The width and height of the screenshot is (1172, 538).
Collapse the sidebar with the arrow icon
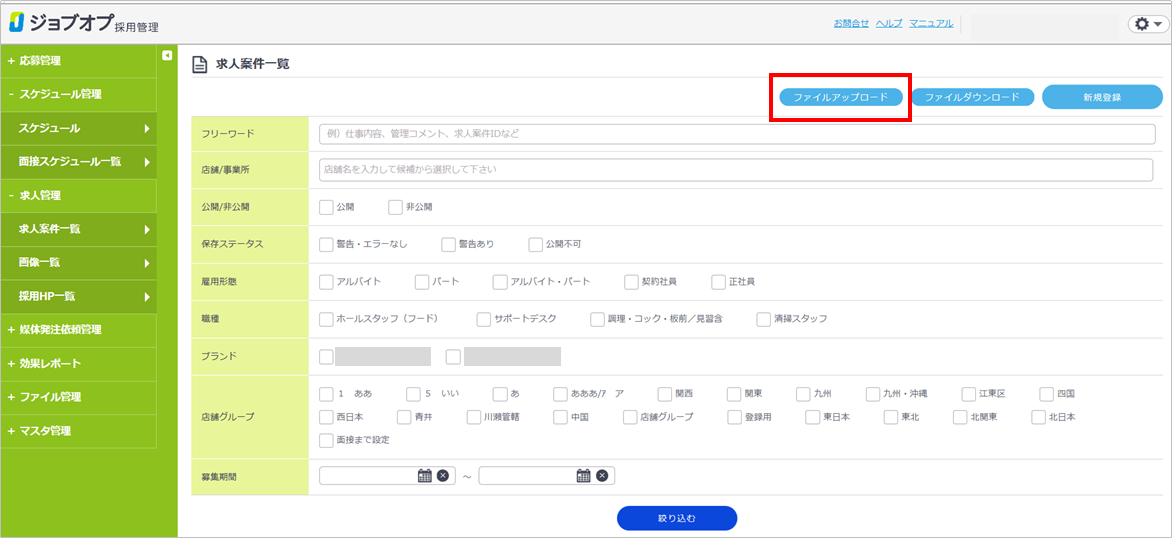pyautogui.click(x=167, y=56)
